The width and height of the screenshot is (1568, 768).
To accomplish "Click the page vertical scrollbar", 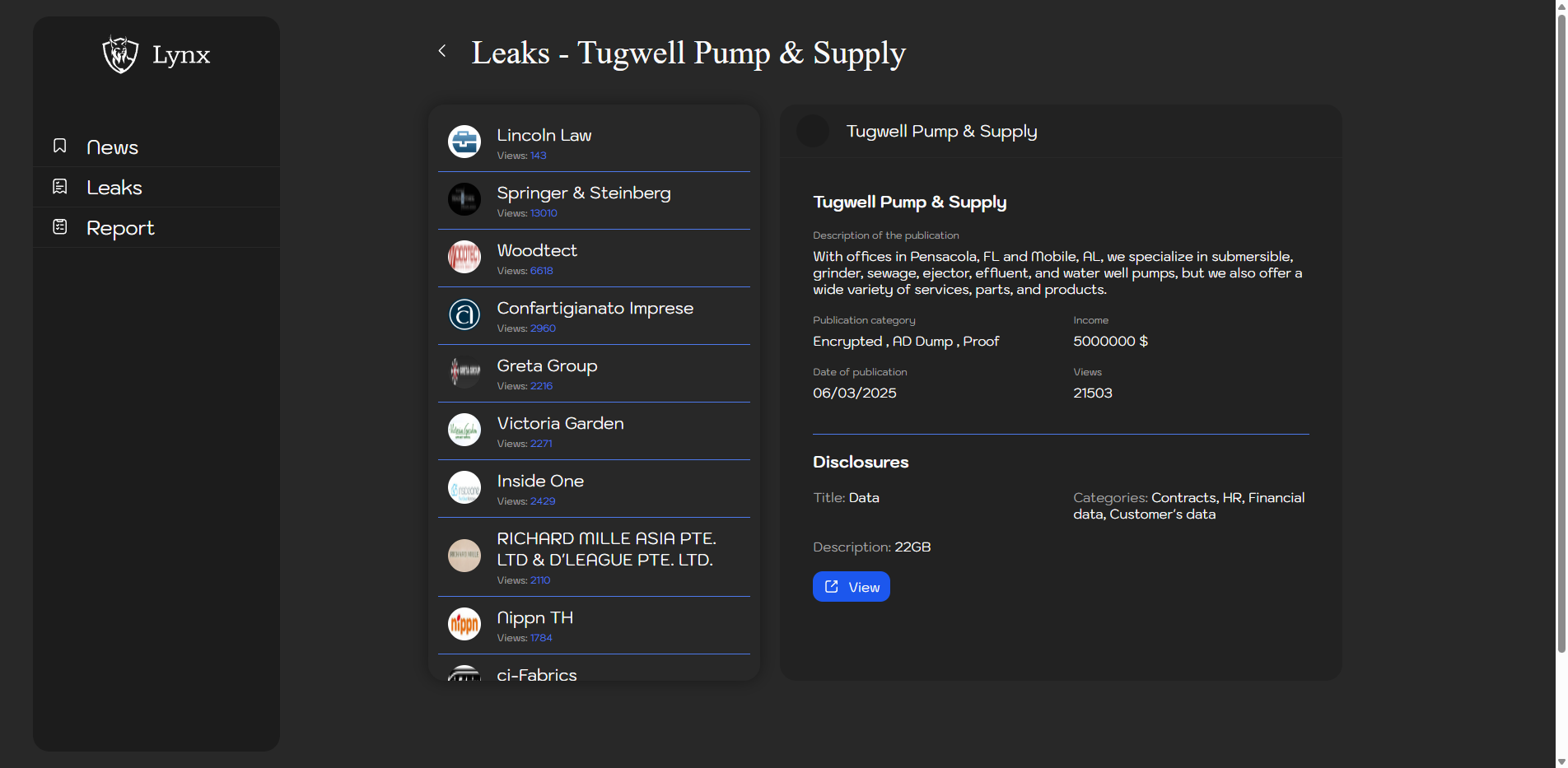I will tap(1561, 329).
